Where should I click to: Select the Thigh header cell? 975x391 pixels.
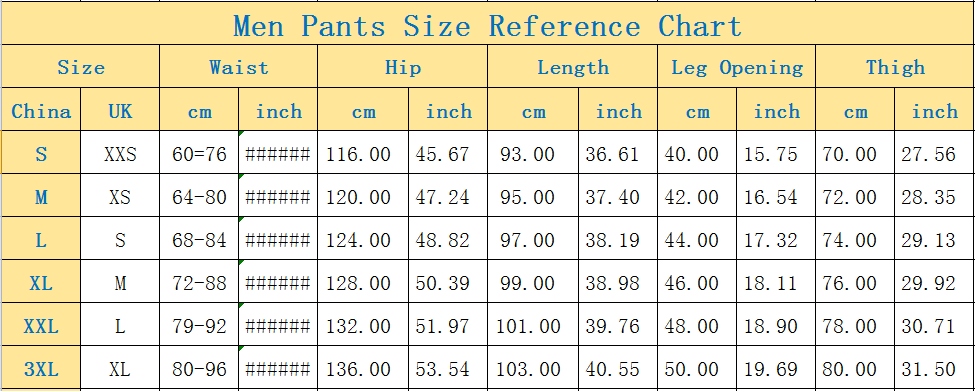895,66
